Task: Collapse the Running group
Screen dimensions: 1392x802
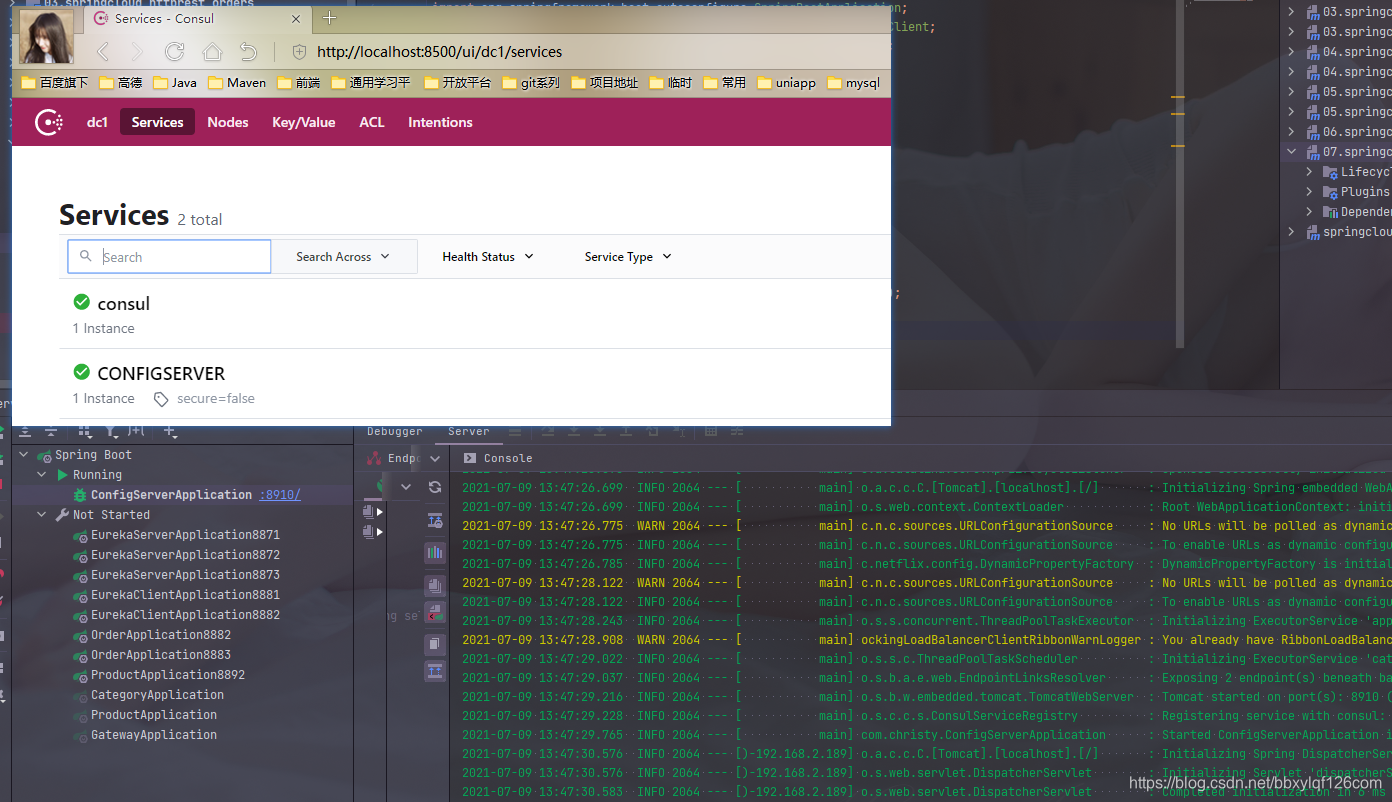Action: [42, 475]
